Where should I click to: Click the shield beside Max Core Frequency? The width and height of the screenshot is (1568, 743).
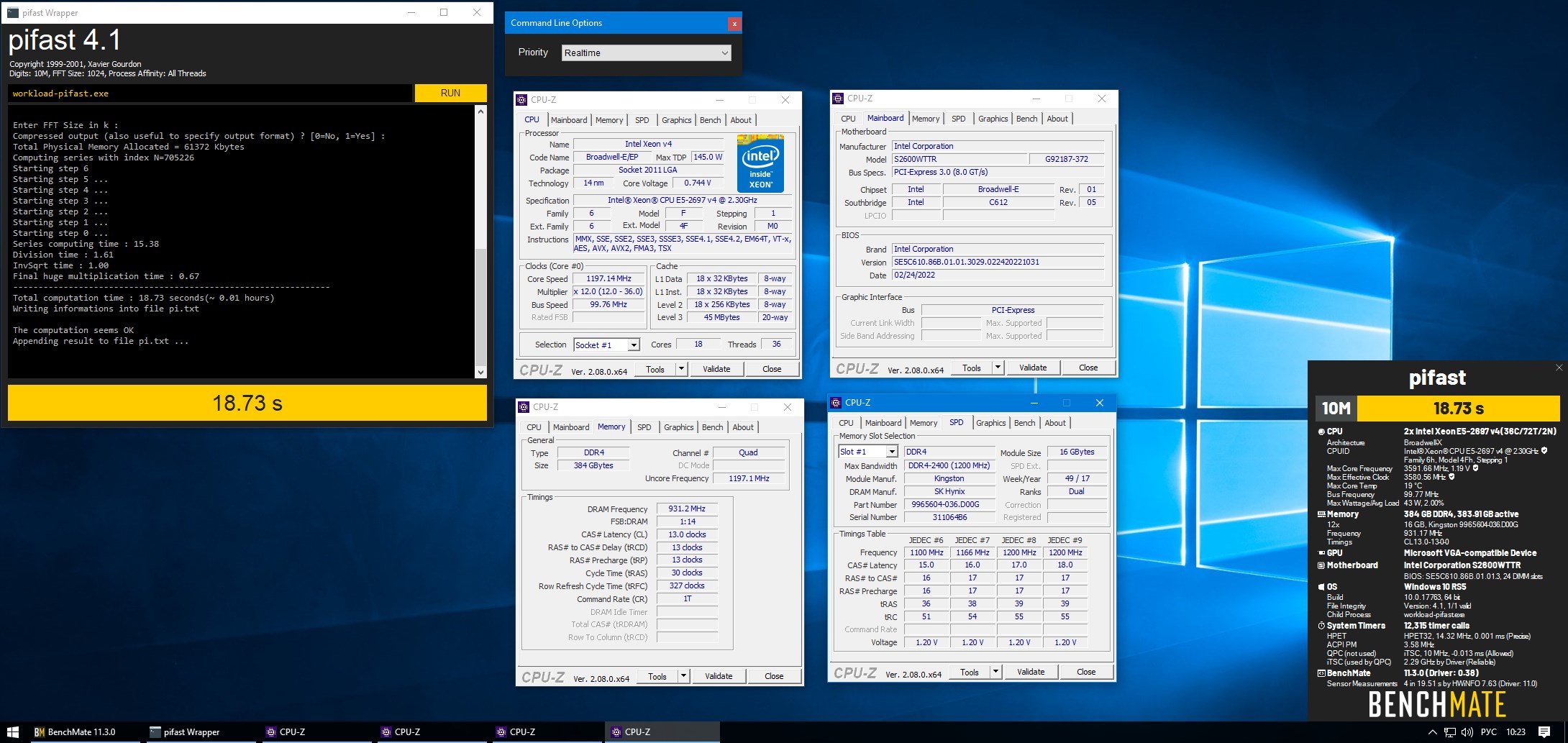[x=1475, y=468]
